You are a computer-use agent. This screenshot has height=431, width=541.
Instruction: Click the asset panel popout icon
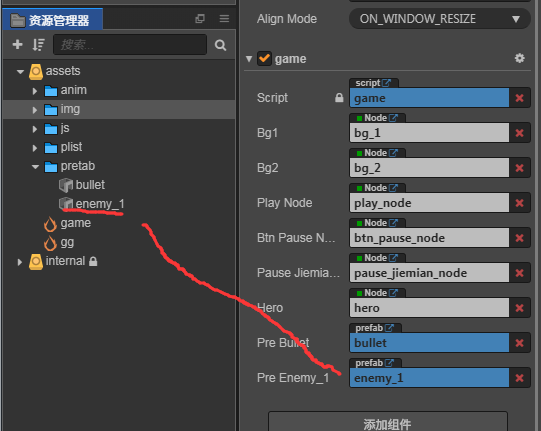200,19
